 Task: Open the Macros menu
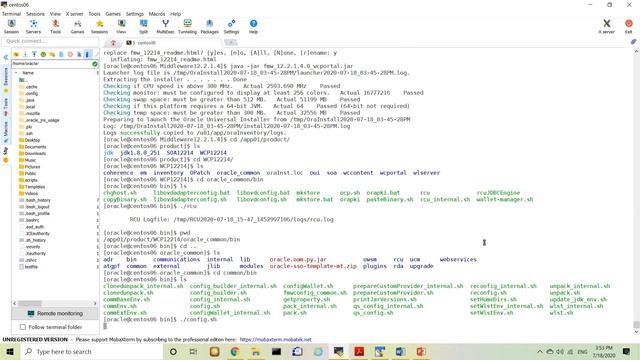point(157,14)
